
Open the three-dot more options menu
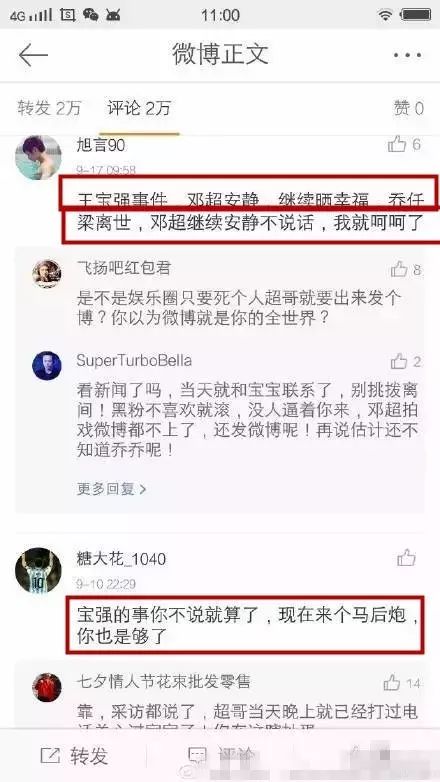click(x=408, y=55)
